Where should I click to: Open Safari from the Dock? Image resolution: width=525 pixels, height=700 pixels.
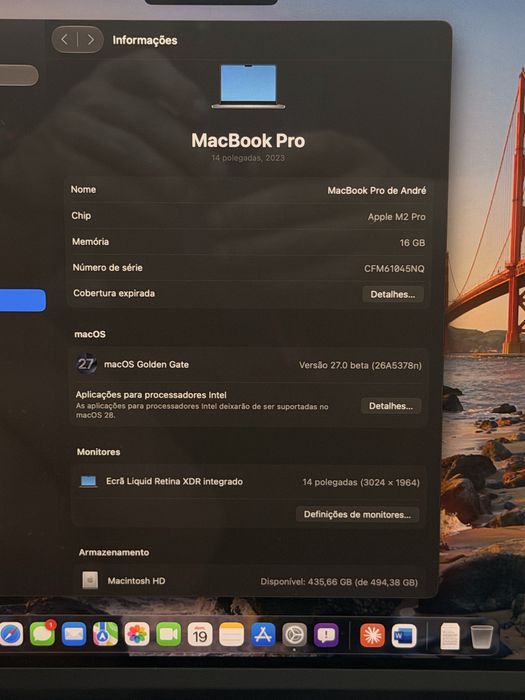click(11, 634)
